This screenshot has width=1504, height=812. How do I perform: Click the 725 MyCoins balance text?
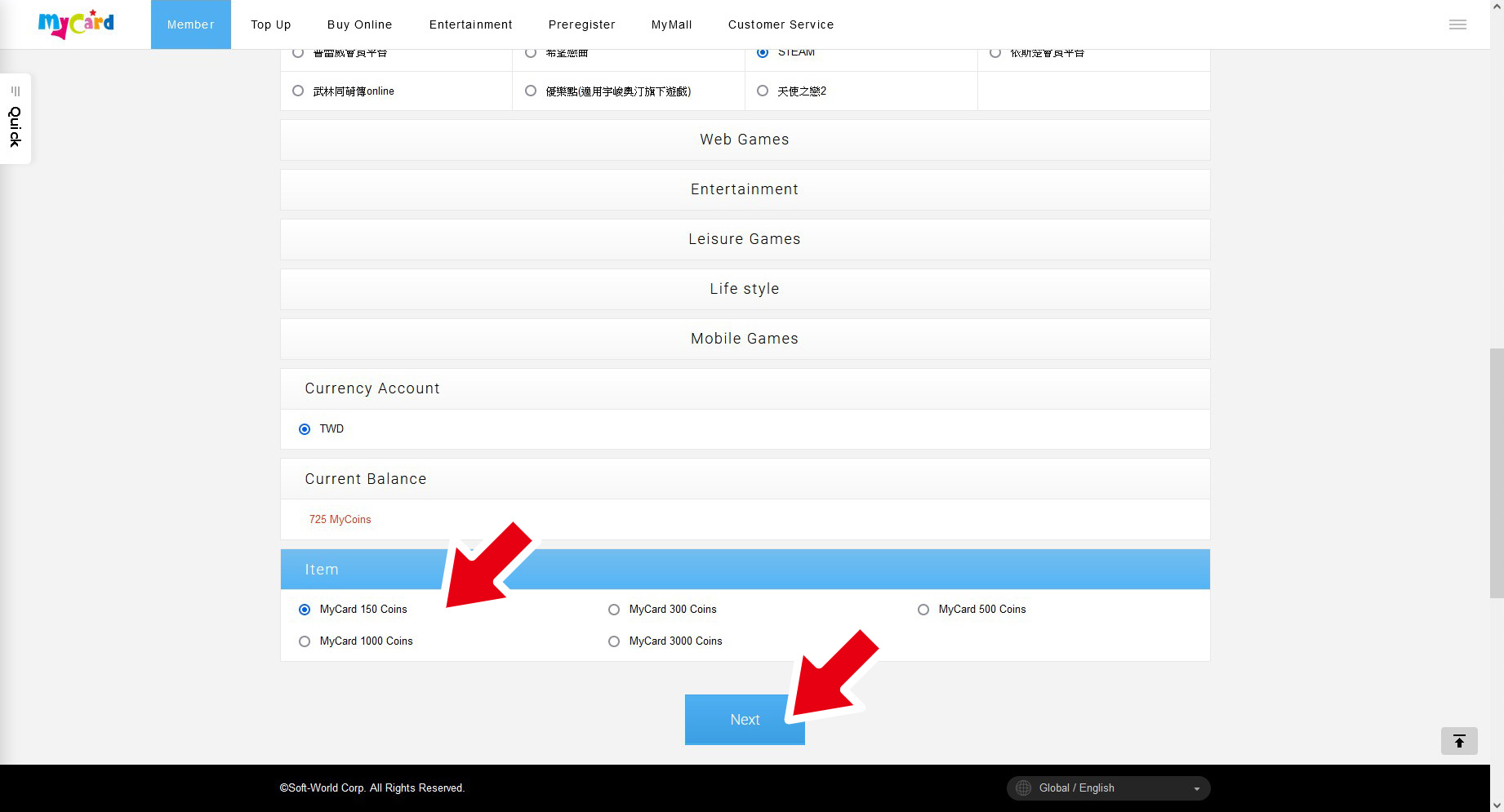pyautogui.click(x=340, y=520)
